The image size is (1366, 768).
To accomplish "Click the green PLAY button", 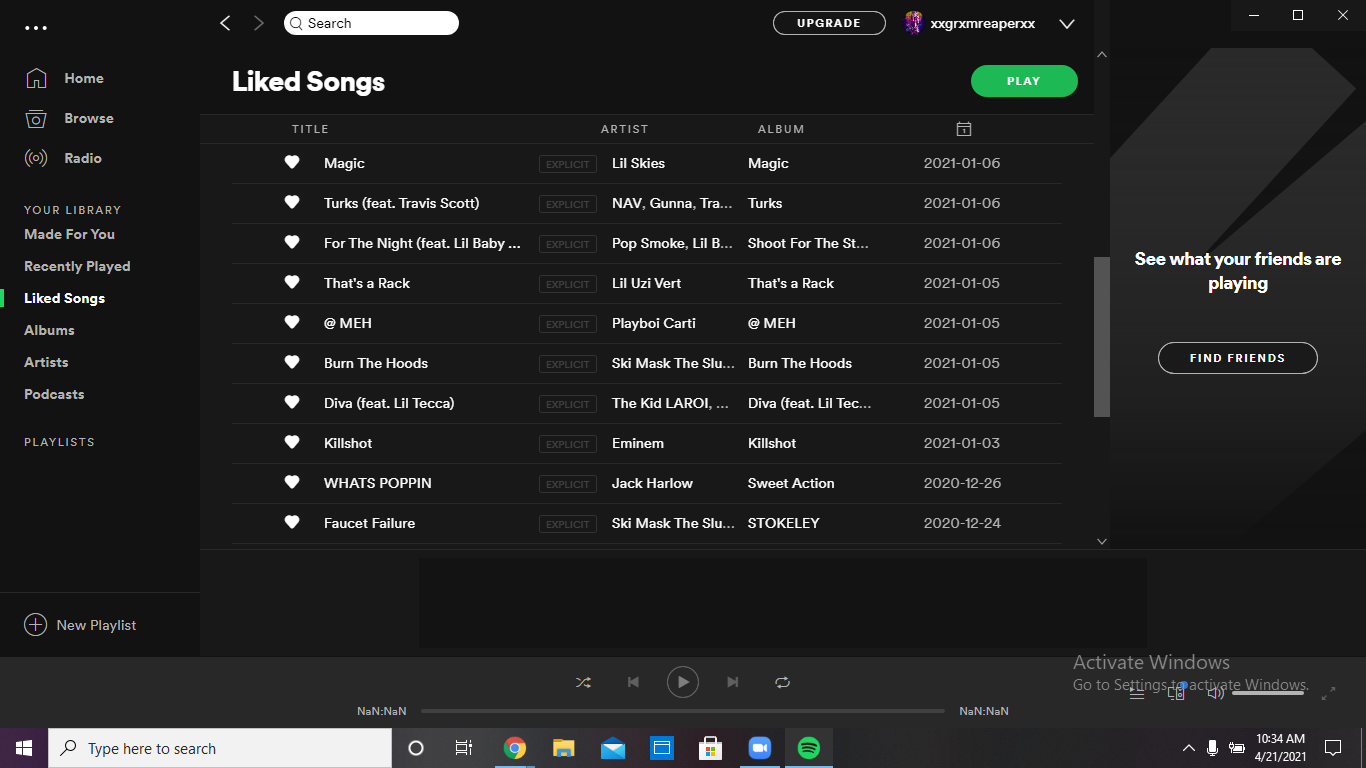I will click(1023, 81).
